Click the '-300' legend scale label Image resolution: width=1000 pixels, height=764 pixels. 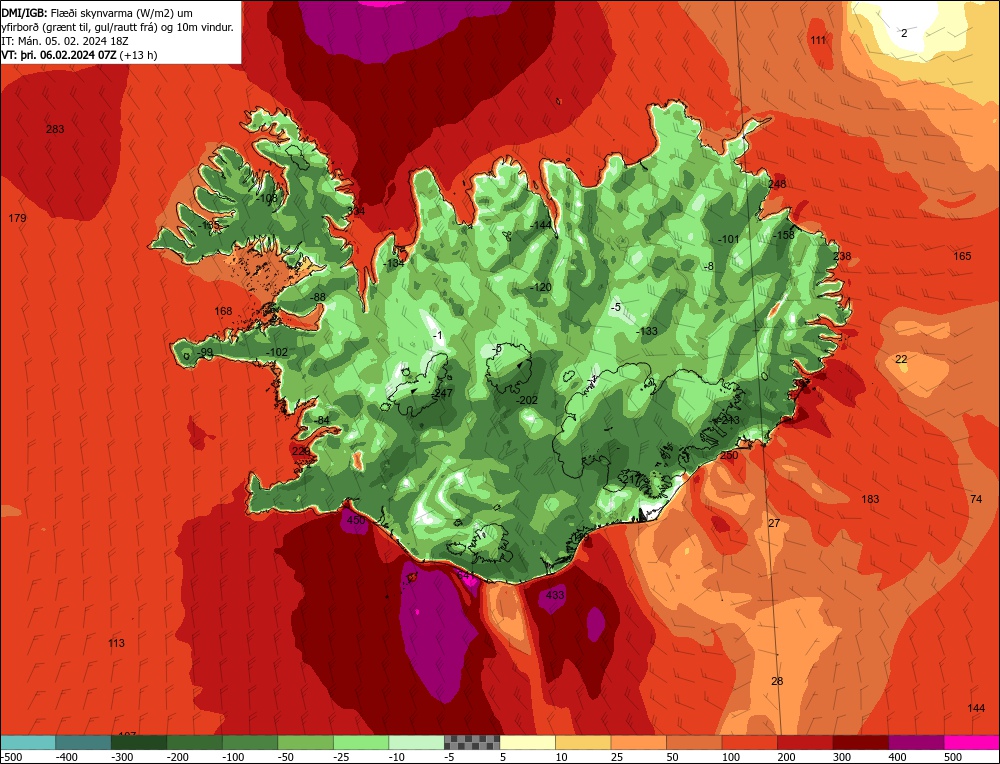click(x=122, y=757)
